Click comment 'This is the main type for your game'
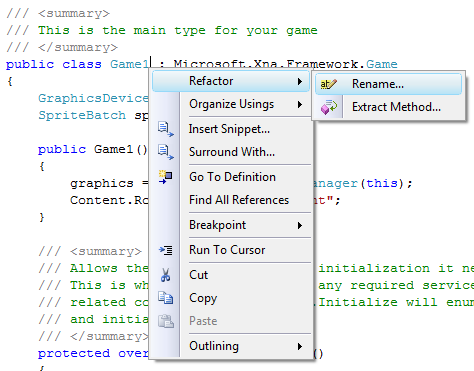This screenshot has height=371, width=474. (x=178, y=30)
